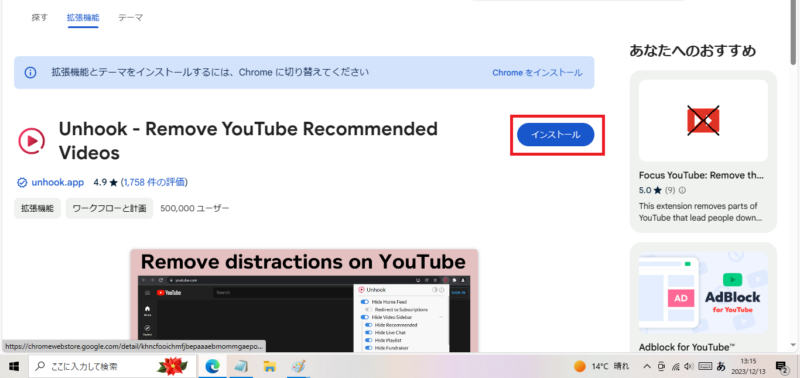Click the weather widget 14°C 晴れ

(x=601, y=366)
